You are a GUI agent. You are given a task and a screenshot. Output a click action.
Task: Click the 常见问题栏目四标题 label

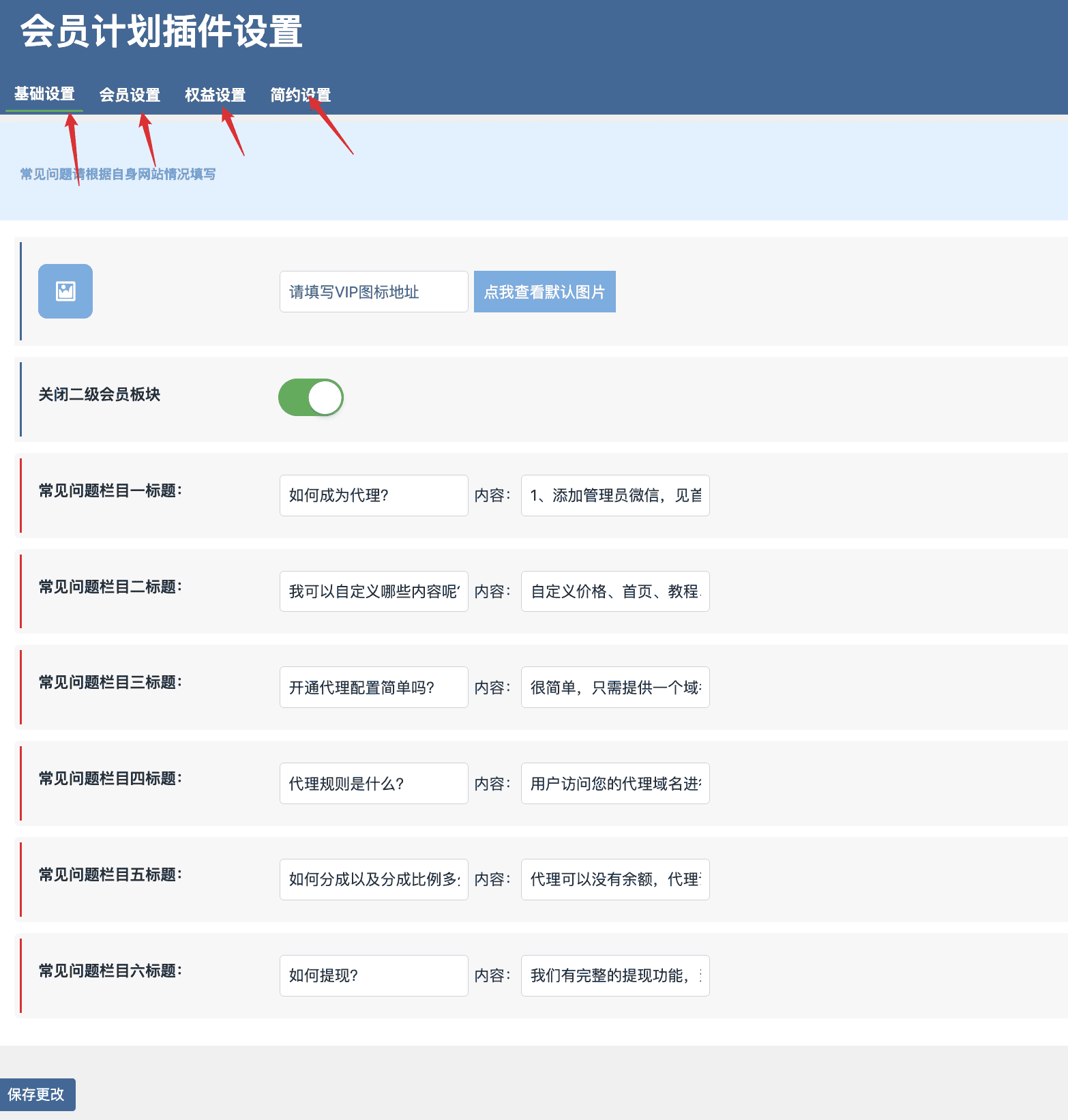tap(110, 778)
